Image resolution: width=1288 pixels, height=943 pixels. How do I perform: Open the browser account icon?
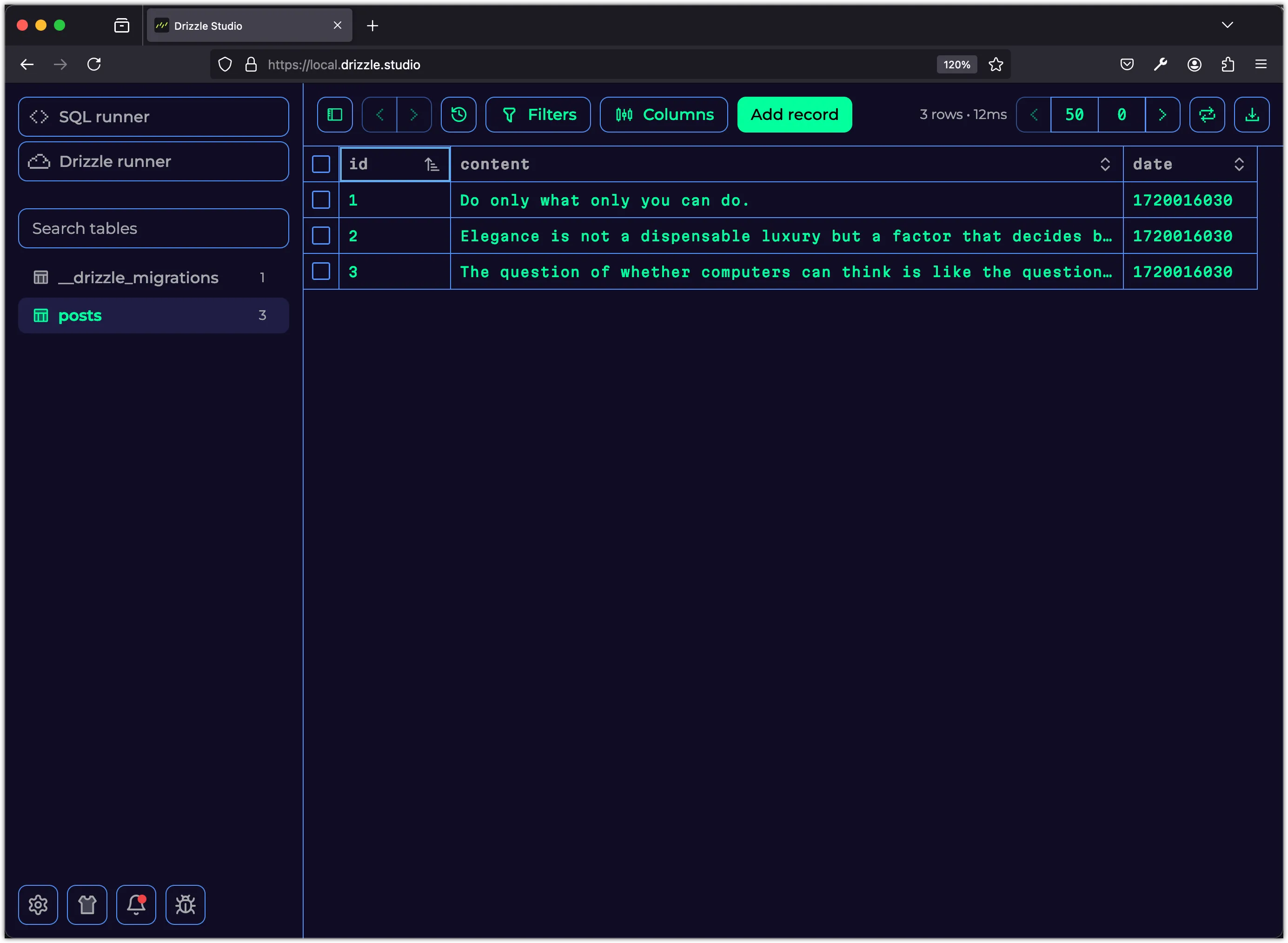click(1195, 65)
